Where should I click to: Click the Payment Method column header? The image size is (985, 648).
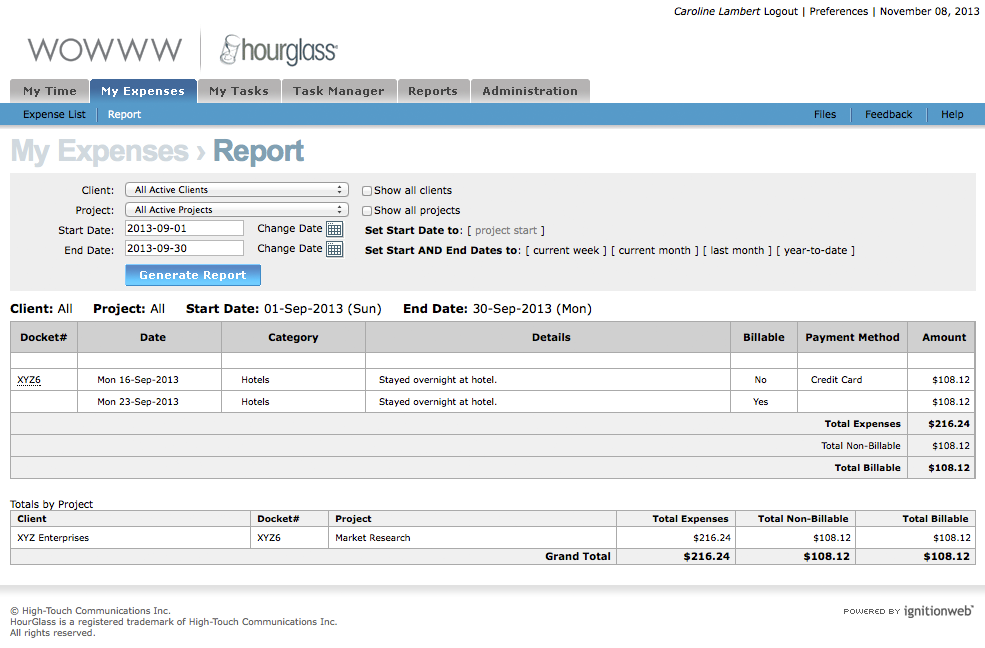pyautogui.click(x=852, y=337)
